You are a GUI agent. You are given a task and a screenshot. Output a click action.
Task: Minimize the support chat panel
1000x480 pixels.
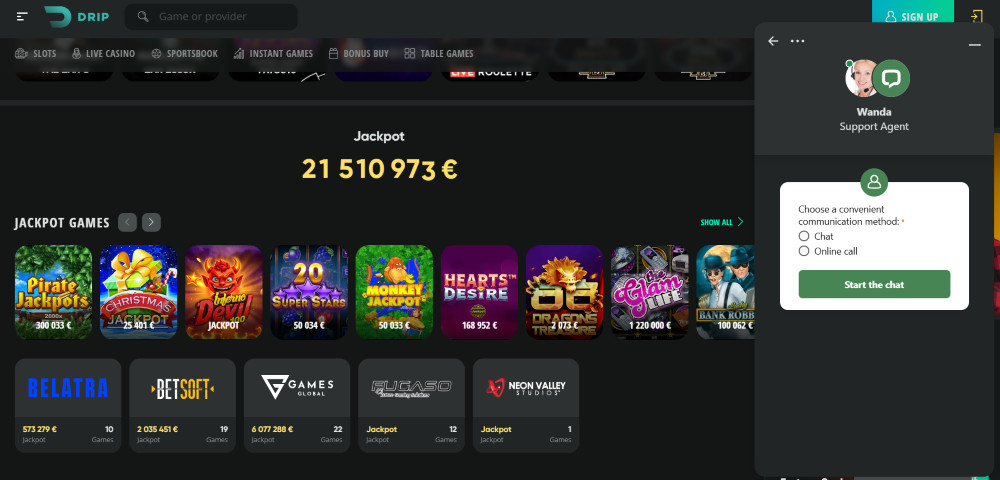[x=974, y=45]
